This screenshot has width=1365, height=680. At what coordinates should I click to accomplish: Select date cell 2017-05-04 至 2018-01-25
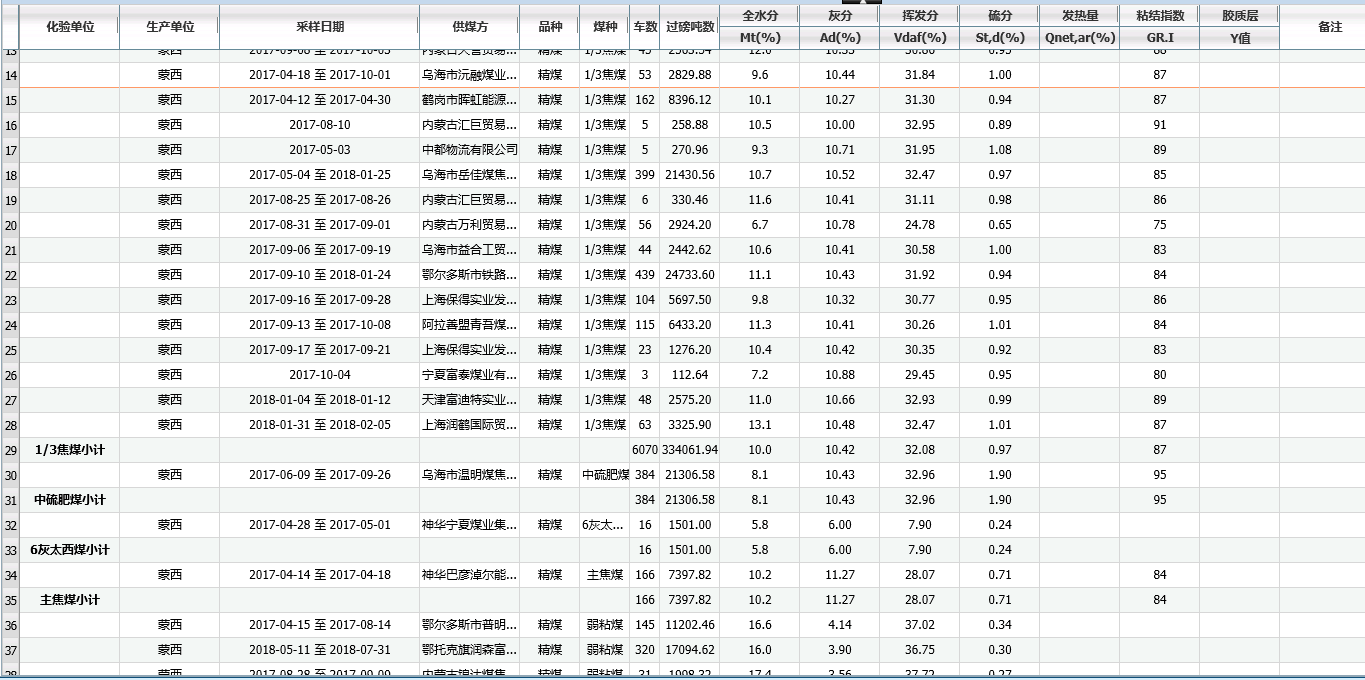[x=319, y=175]
